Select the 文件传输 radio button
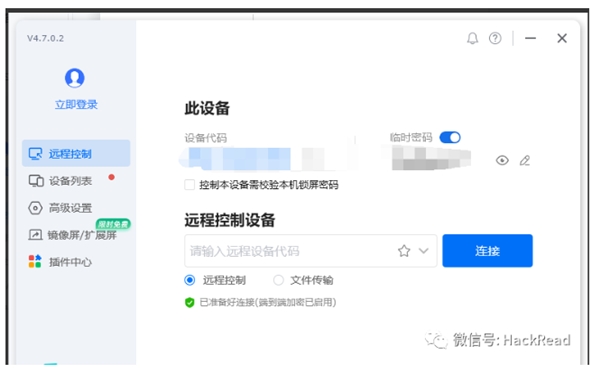The image size is (600, 372). pos(278,280)
